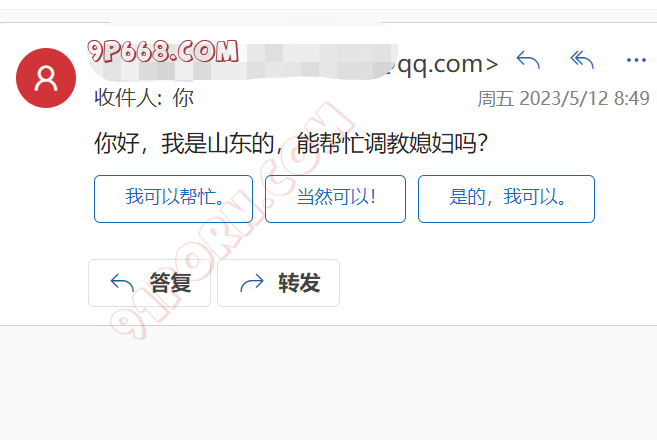657x440 pixels.
Task: Click the forward arrow inside 转发 button
Action: coord(252,283)
